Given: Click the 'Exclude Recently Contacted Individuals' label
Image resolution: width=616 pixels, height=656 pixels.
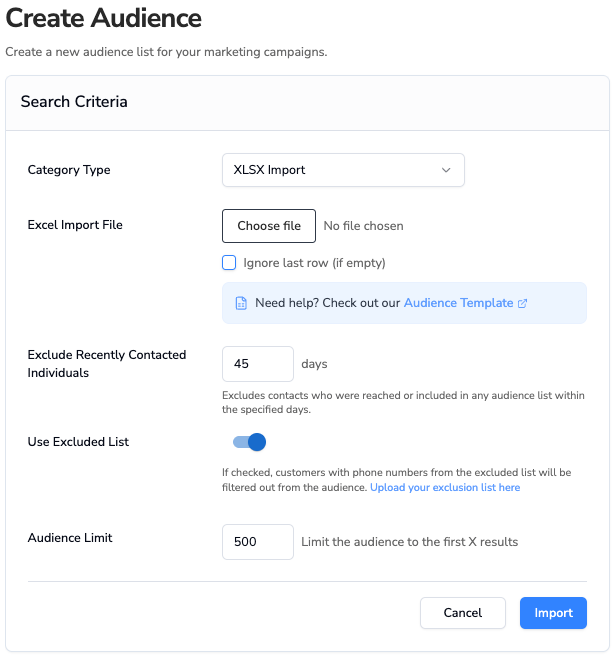Looking at the screenshot, I should [107, 364].
